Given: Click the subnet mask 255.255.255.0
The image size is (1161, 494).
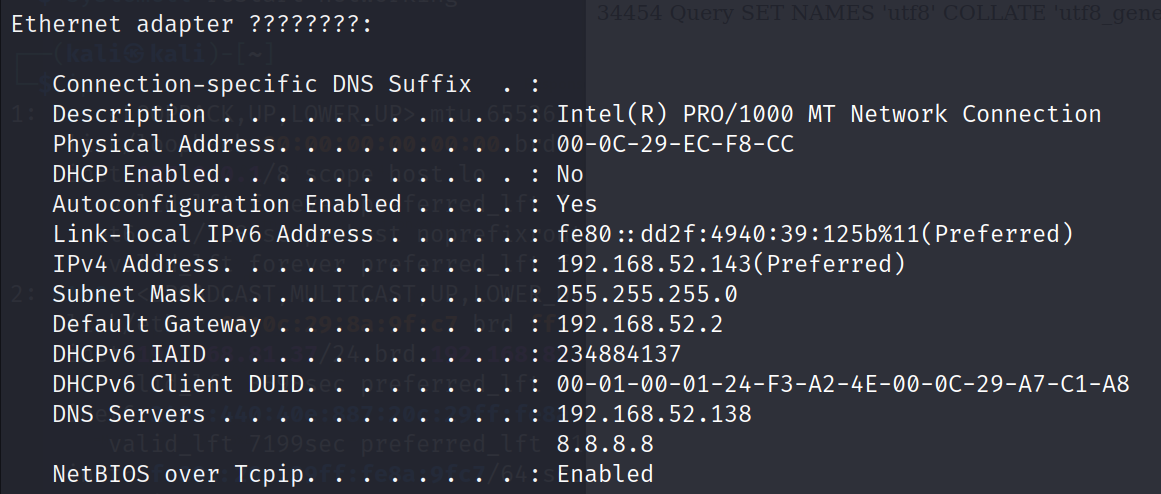Looking at the screenshot, I should 647,294.
